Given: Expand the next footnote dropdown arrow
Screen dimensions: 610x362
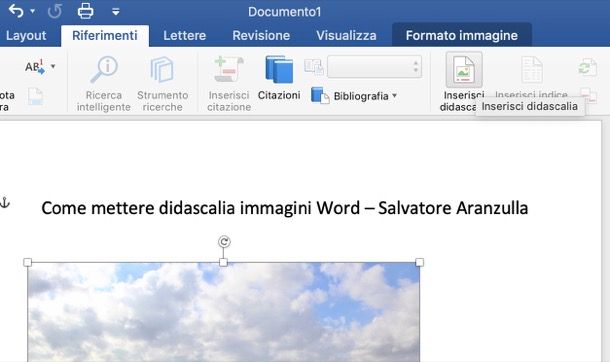Looking at the screenshot, I should pyautogui.click(x=53, y=66).
